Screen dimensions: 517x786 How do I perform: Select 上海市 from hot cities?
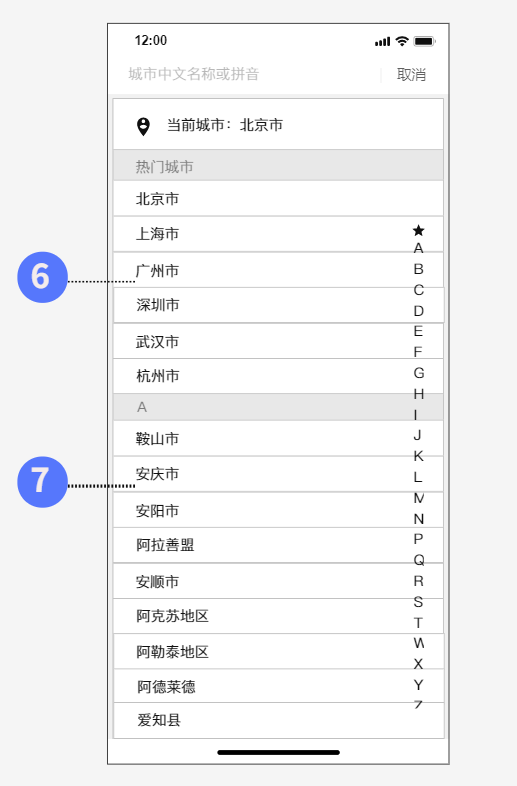click(x=278, y=234)
